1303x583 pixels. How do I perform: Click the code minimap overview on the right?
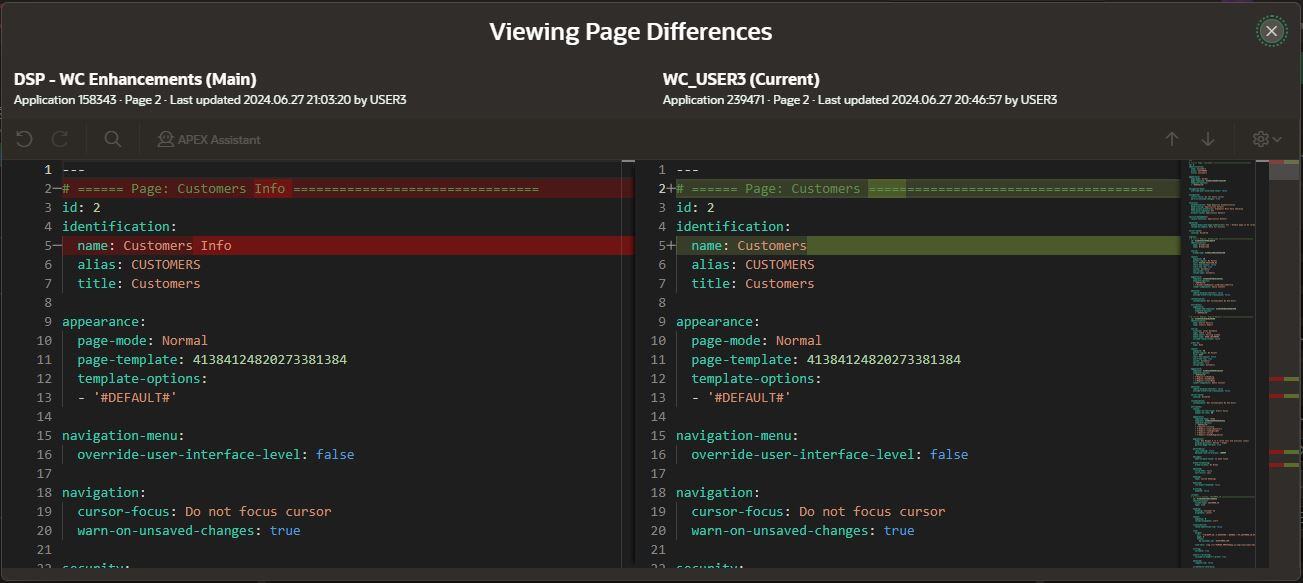pyautogui.click(x=1224, y=364)
